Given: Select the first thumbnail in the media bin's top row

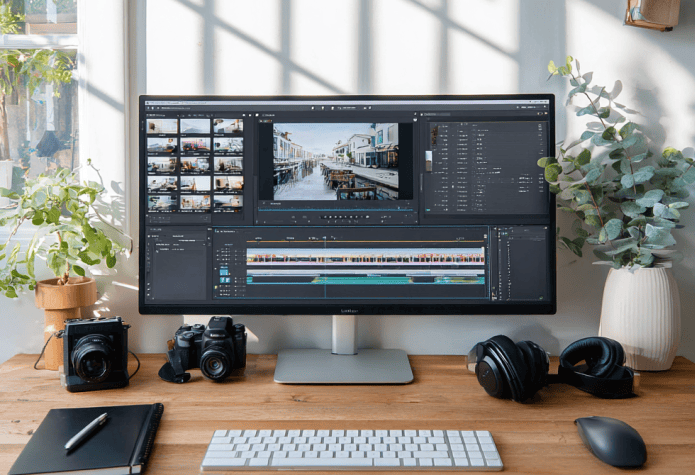Looking at the screenshot, I should pyautogui.click(x=162, y=126).
